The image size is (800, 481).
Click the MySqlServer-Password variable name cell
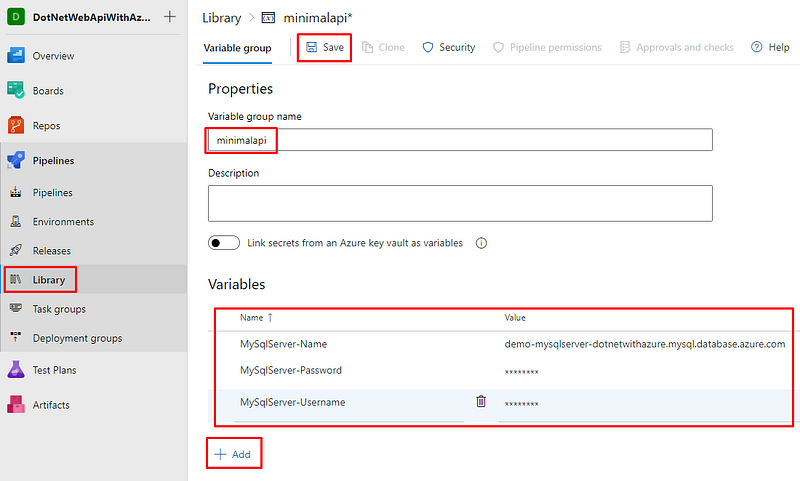[x=291, y=370]
